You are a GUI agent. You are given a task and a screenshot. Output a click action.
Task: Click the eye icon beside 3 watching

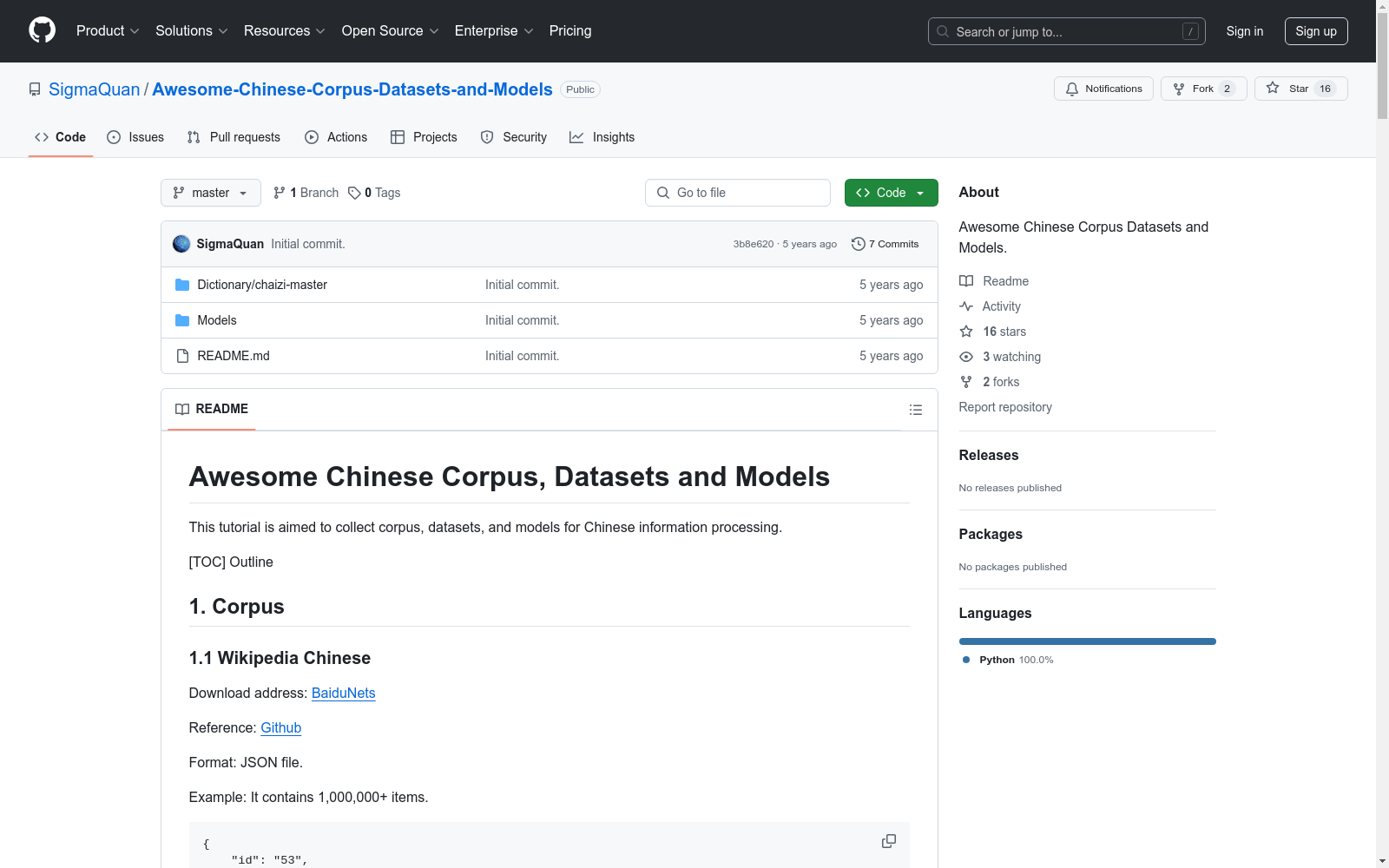tap(966, 357)
